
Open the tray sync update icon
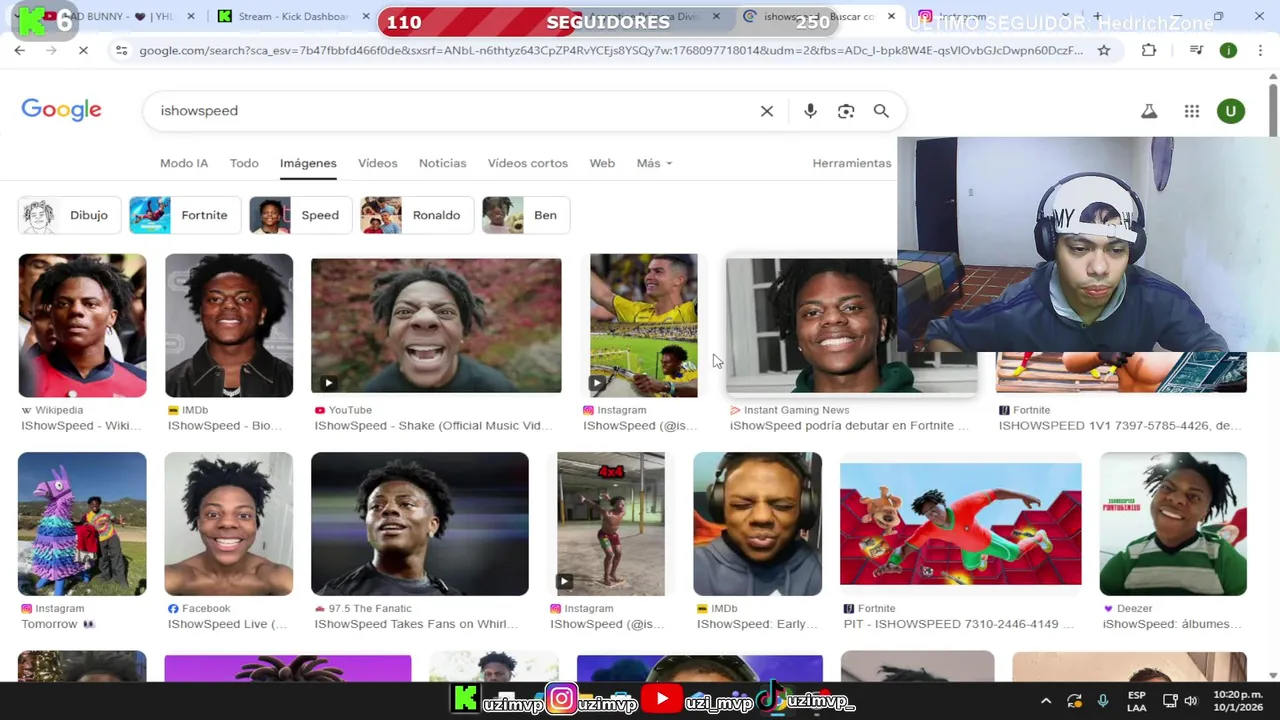[1074, 701]
